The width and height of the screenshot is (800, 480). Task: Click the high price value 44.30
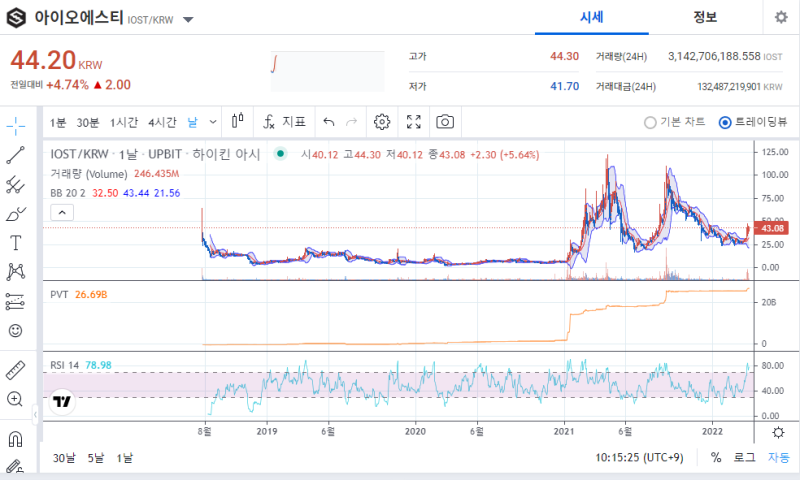(x=564, y=56)
